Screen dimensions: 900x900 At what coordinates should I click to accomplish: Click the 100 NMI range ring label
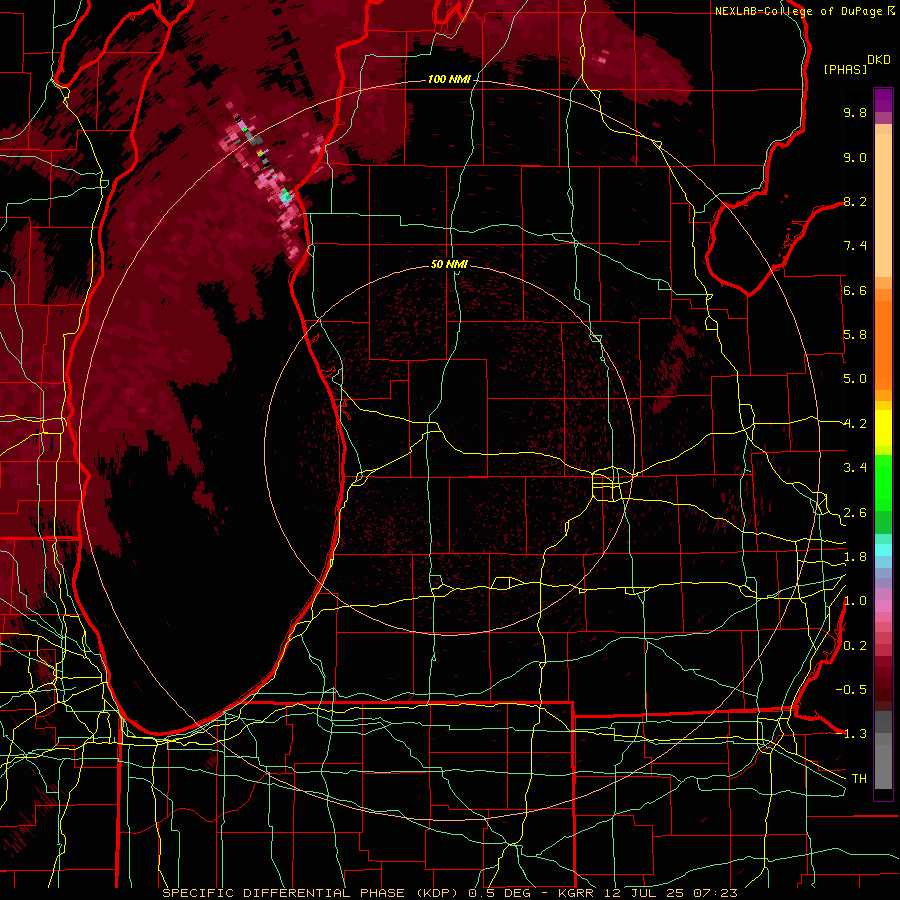pyautogui.click(x=449, y=79)
